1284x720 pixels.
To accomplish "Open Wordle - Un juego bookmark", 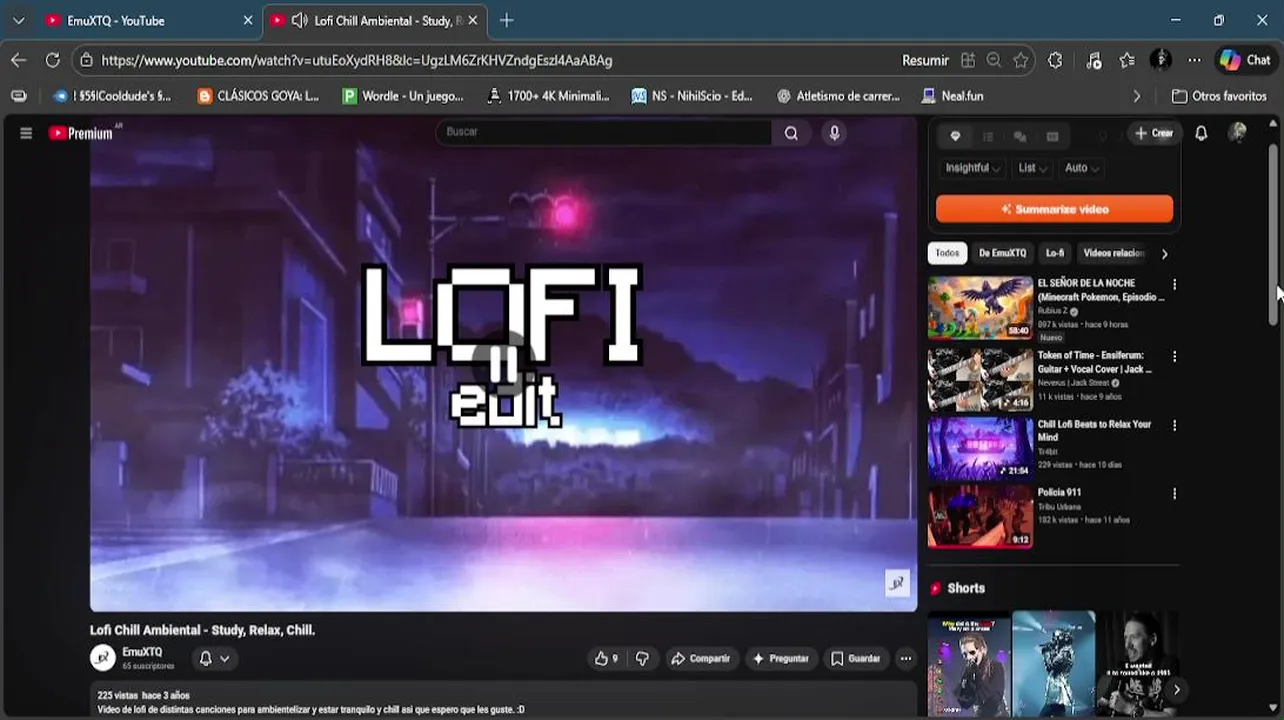I will pos(403,96).
